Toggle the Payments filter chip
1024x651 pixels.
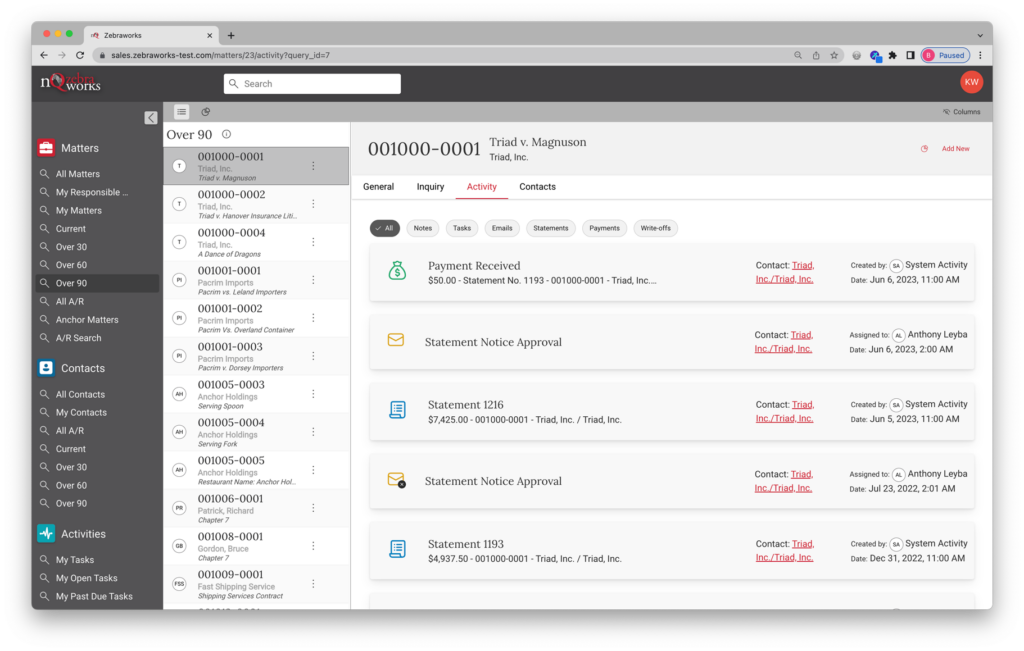[x=604, y=228]
